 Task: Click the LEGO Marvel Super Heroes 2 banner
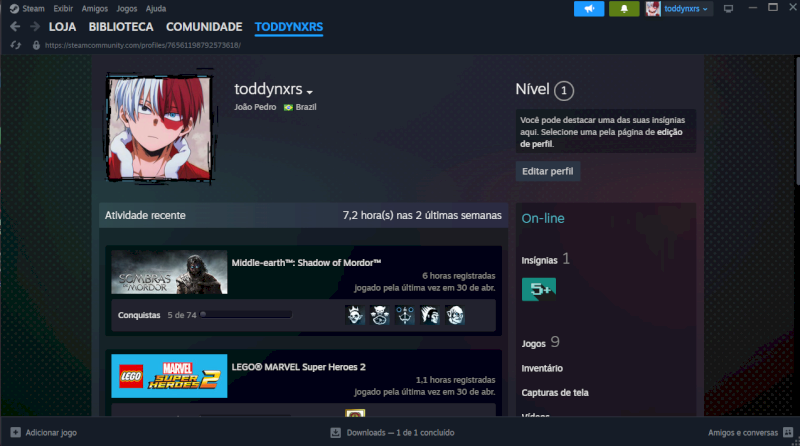[169, 376]
